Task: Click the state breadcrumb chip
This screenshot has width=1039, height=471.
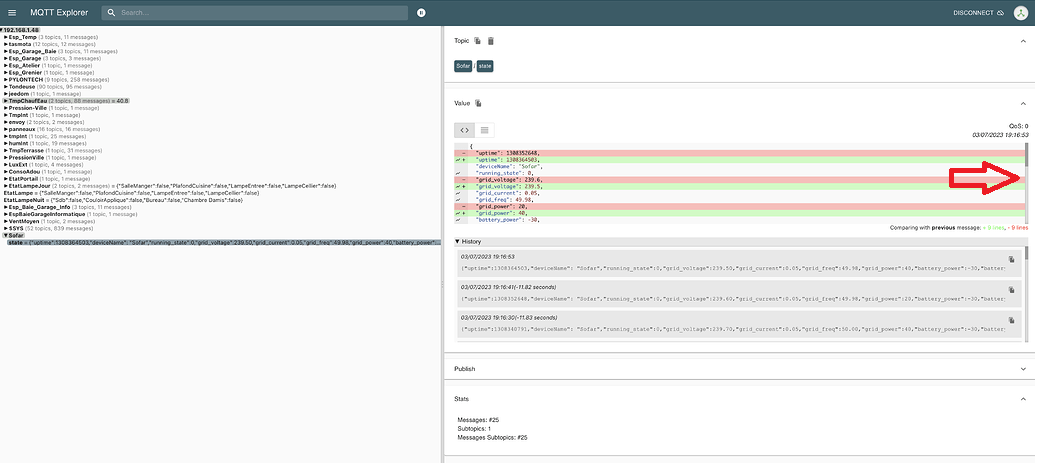Action: (x=485, y=66)
